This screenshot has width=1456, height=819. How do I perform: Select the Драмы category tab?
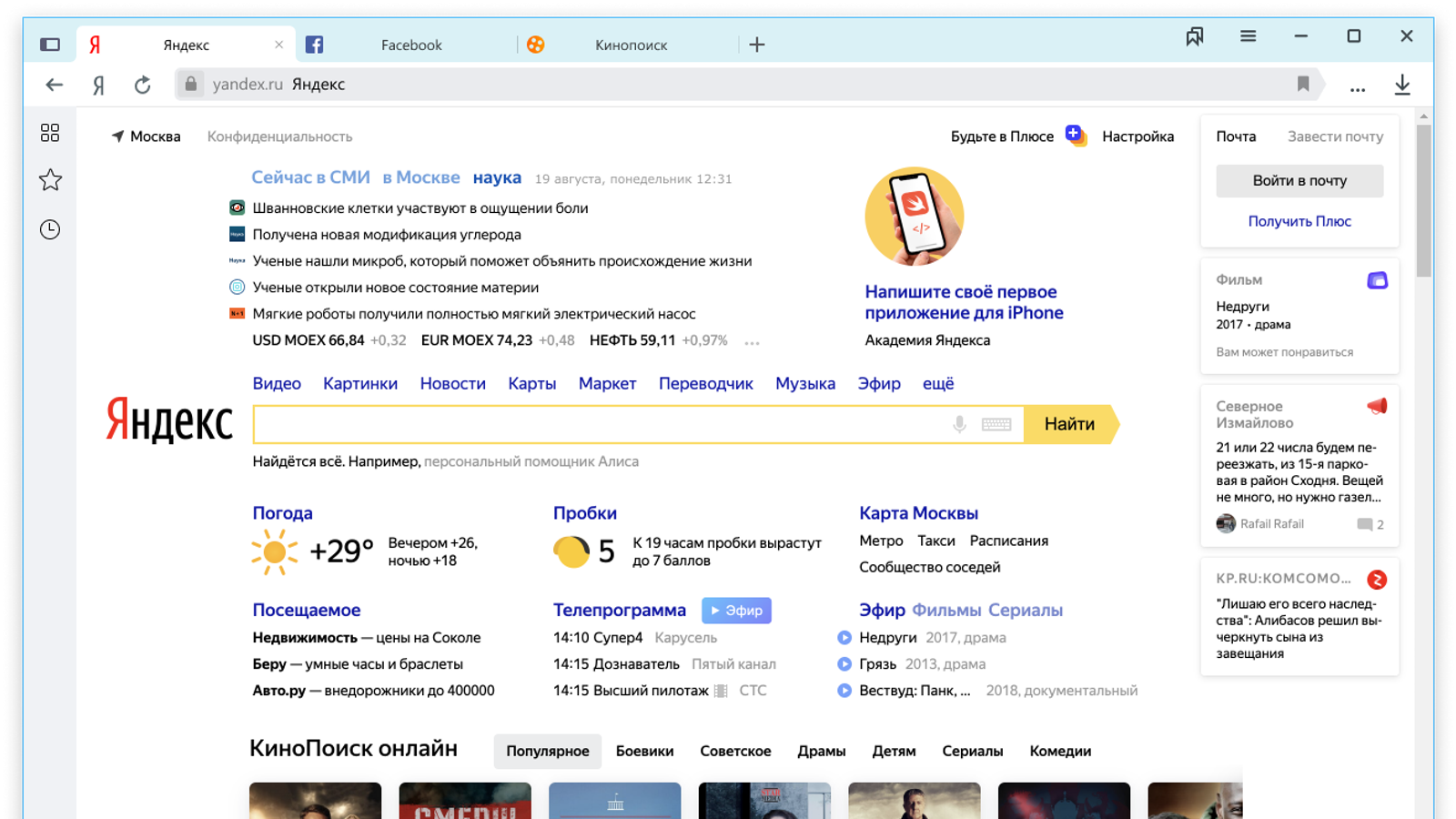822,752
